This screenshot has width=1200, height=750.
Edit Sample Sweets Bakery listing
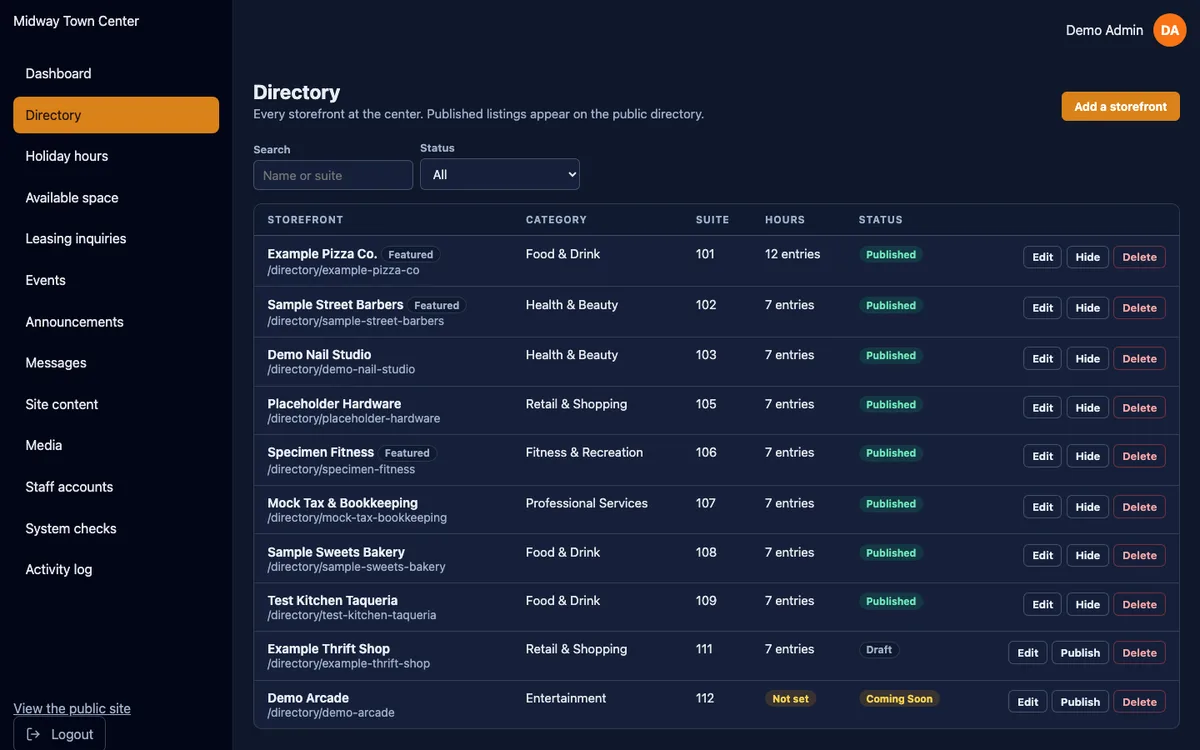tap(1043, 555)
